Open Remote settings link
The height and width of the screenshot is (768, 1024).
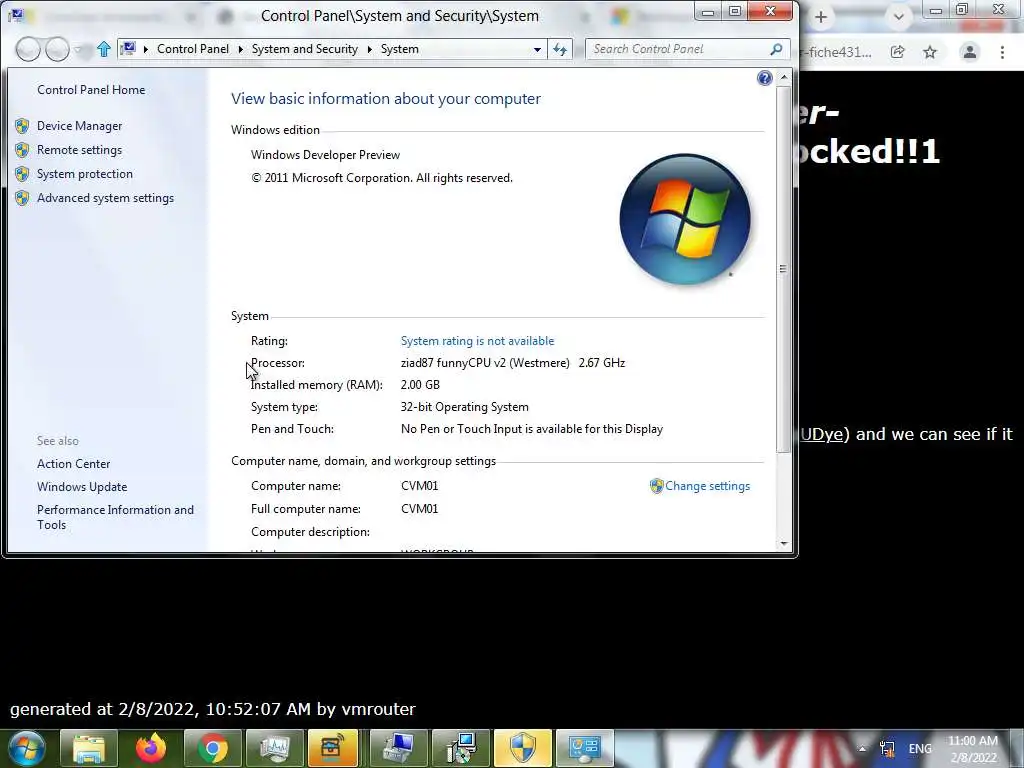click(80, 150)
